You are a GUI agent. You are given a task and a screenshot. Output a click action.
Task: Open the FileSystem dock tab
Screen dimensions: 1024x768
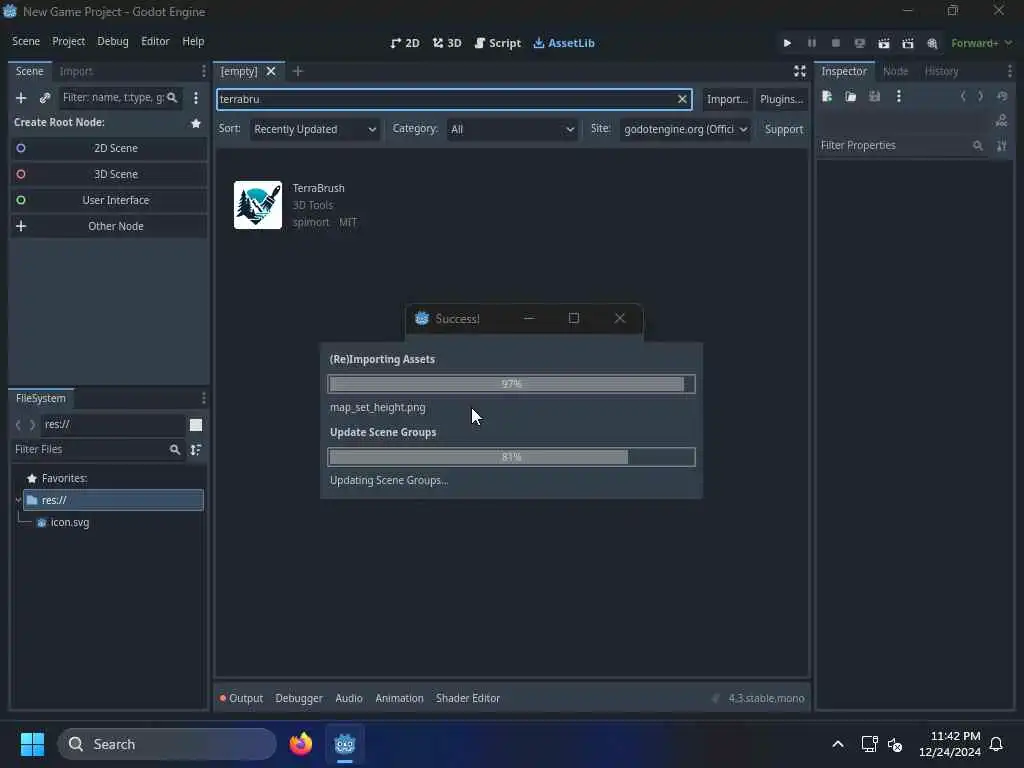[x=40, y=398]
